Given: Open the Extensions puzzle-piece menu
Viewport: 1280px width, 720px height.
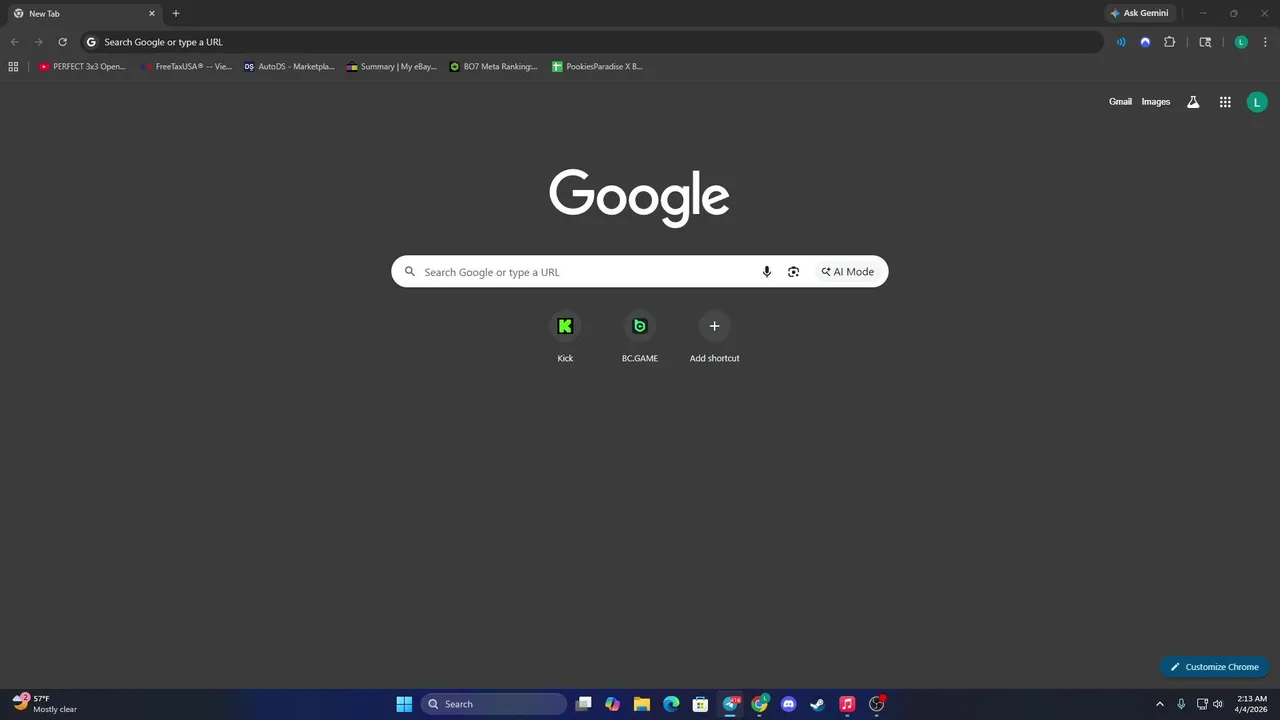Looking at the screenshot, I should click(1169, 42).
